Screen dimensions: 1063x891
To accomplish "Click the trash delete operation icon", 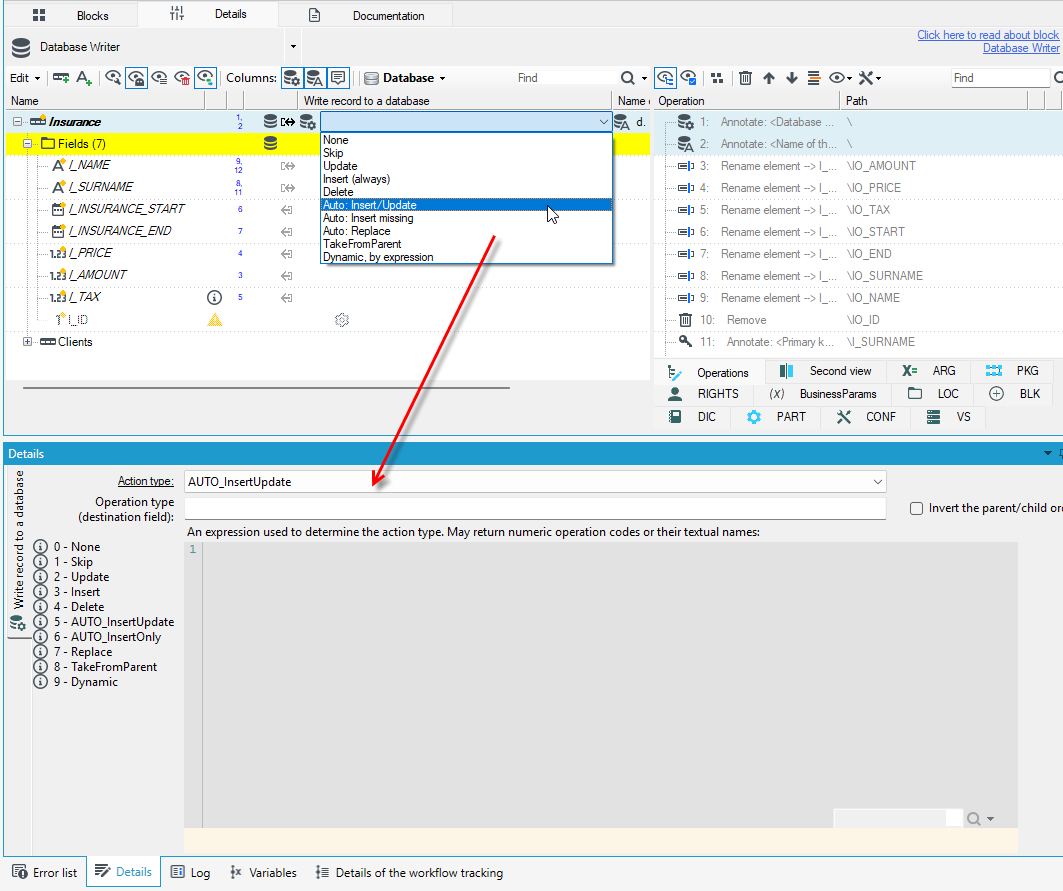I will [745, 78].
